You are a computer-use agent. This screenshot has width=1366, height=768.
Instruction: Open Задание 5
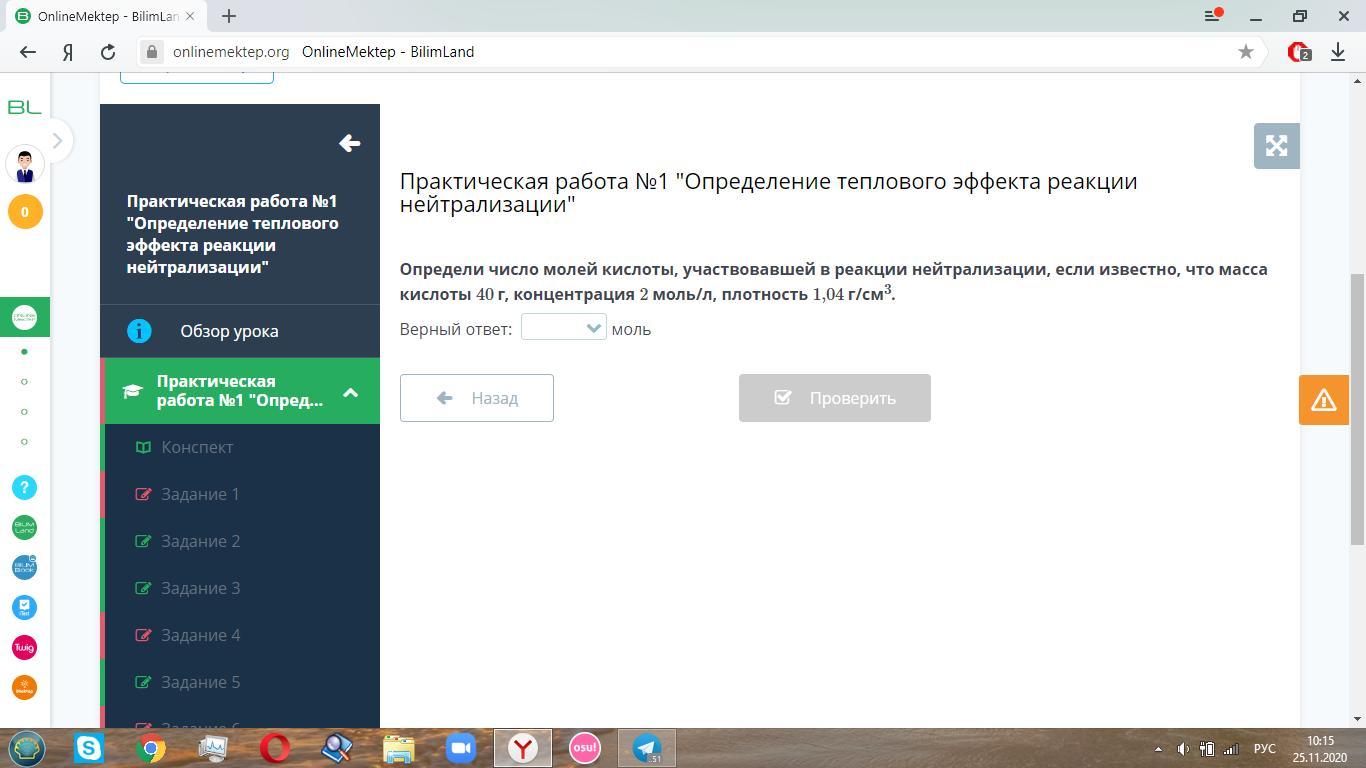[x=201, y=682]
